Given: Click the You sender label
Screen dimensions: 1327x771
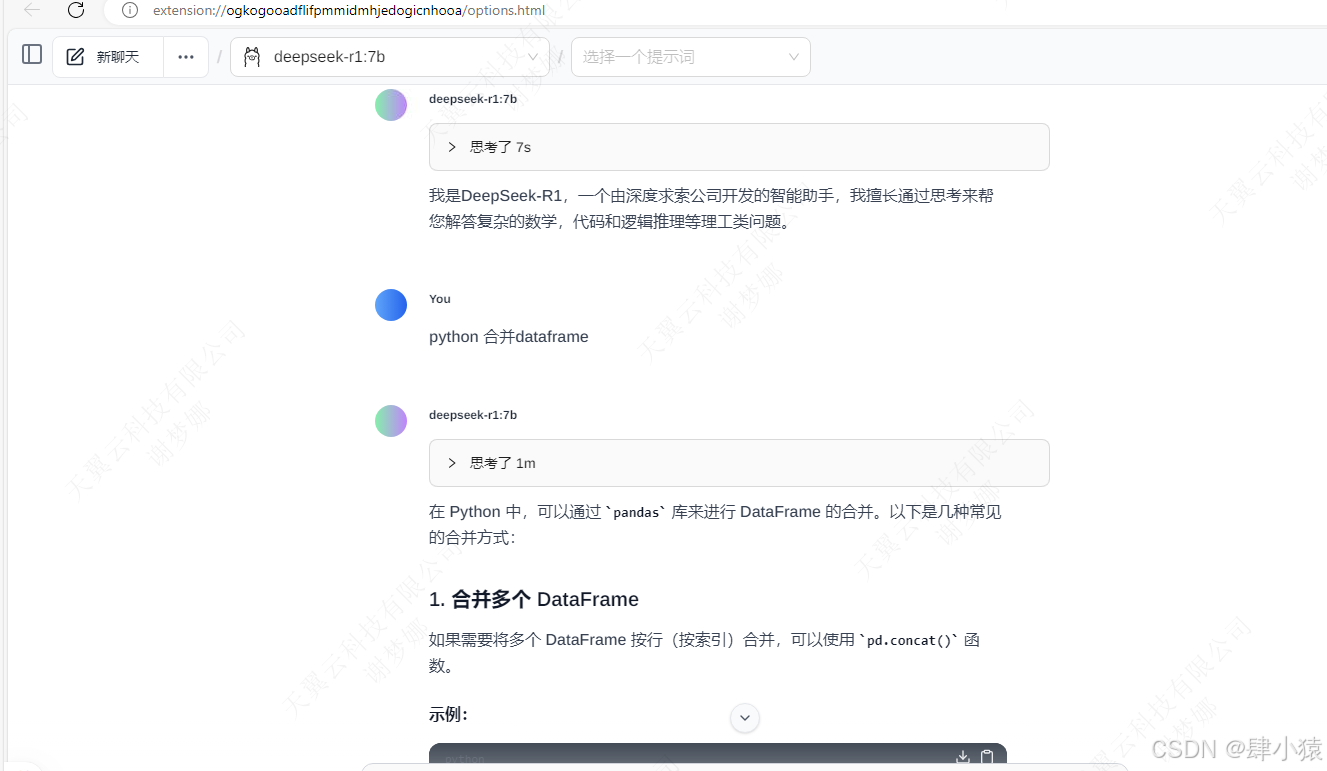Looking at the screenshot, I should tap(440, 299).
